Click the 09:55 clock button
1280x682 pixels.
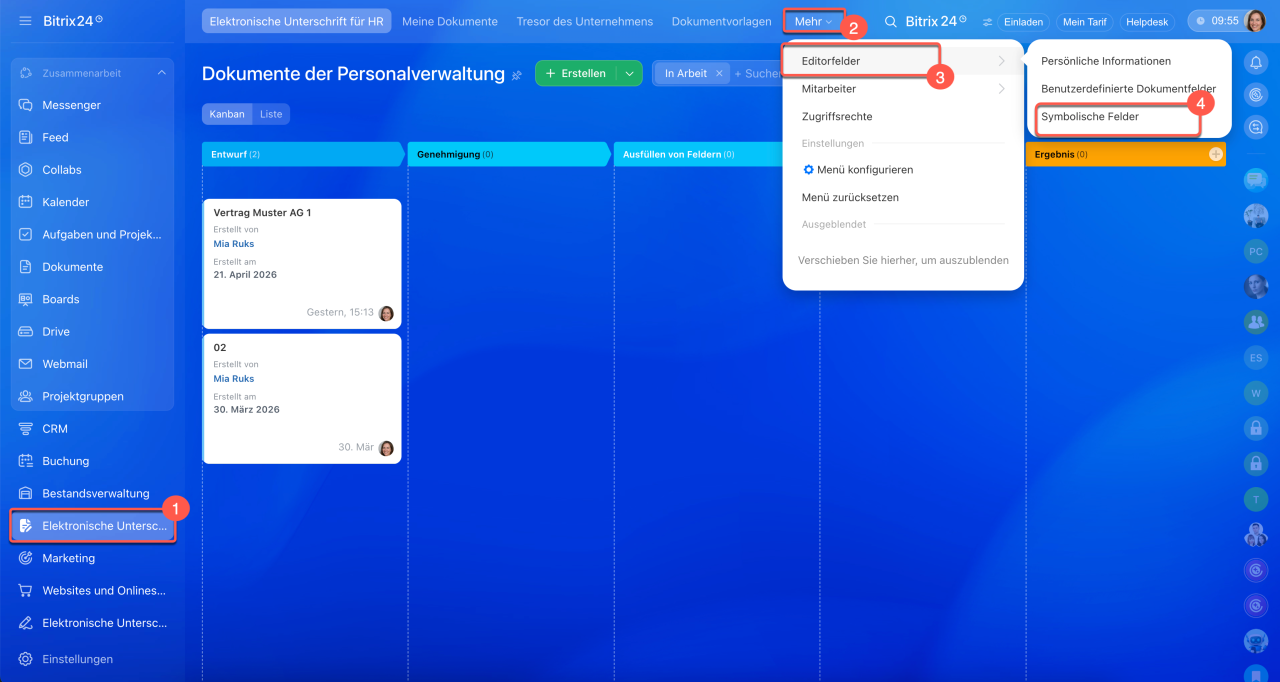coord(1216,21)
